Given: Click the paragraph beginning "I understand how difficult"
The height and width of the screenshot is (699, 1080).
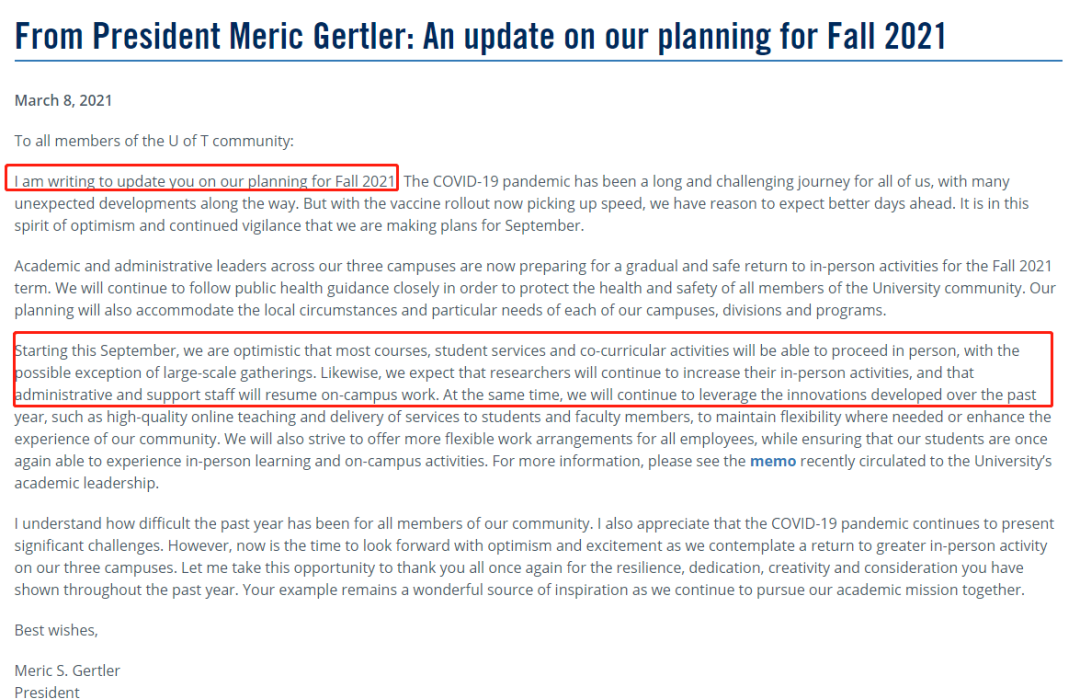Looking at the screenshot, I should (534, 556).
